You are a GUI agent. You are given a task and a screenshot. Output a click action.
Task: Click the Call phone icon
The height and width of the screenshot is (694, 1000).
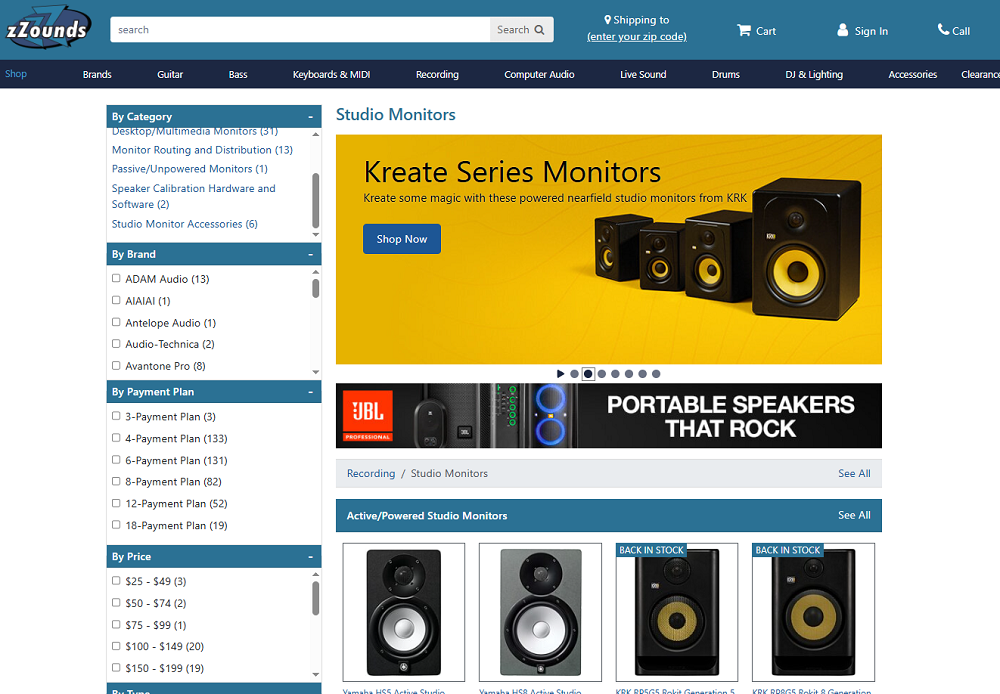(943, 29)
